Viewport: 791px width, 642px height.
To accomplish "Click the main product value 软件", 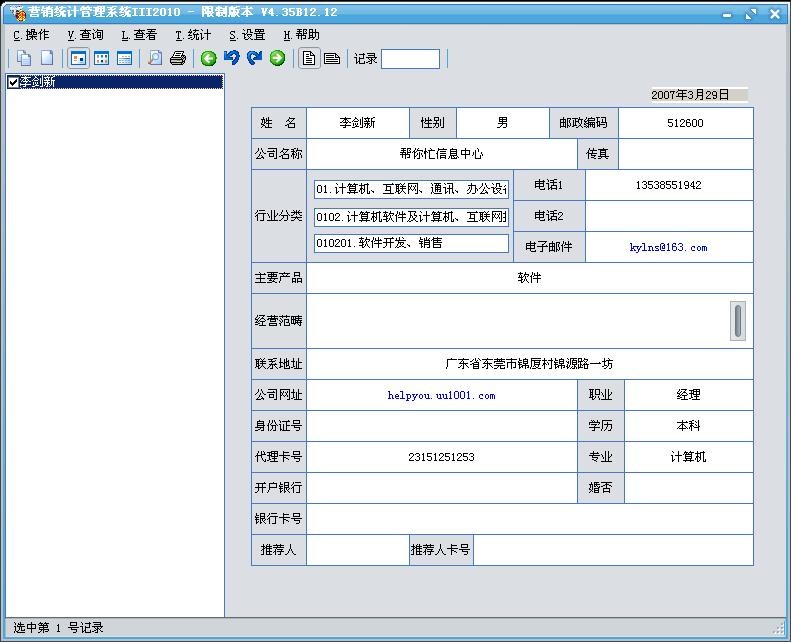I will [x=530, y=278].
